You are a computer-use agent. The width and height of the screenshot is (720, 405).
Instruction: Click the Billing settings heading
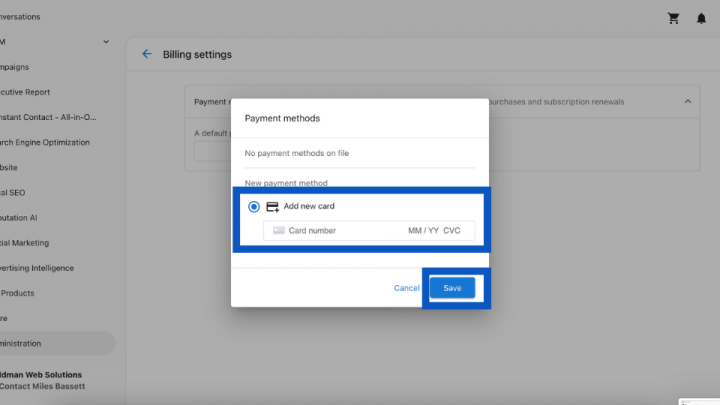[197, 54]
